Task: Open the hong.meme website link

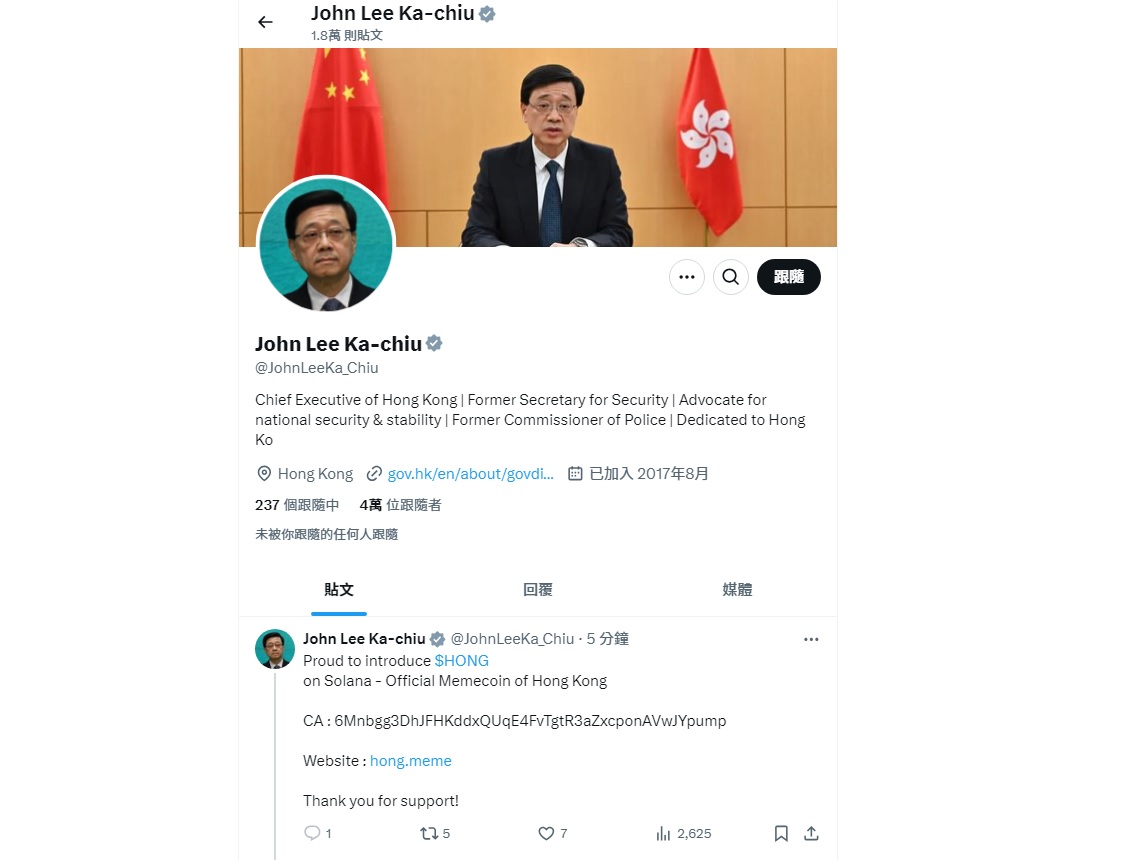Action: 411,761
